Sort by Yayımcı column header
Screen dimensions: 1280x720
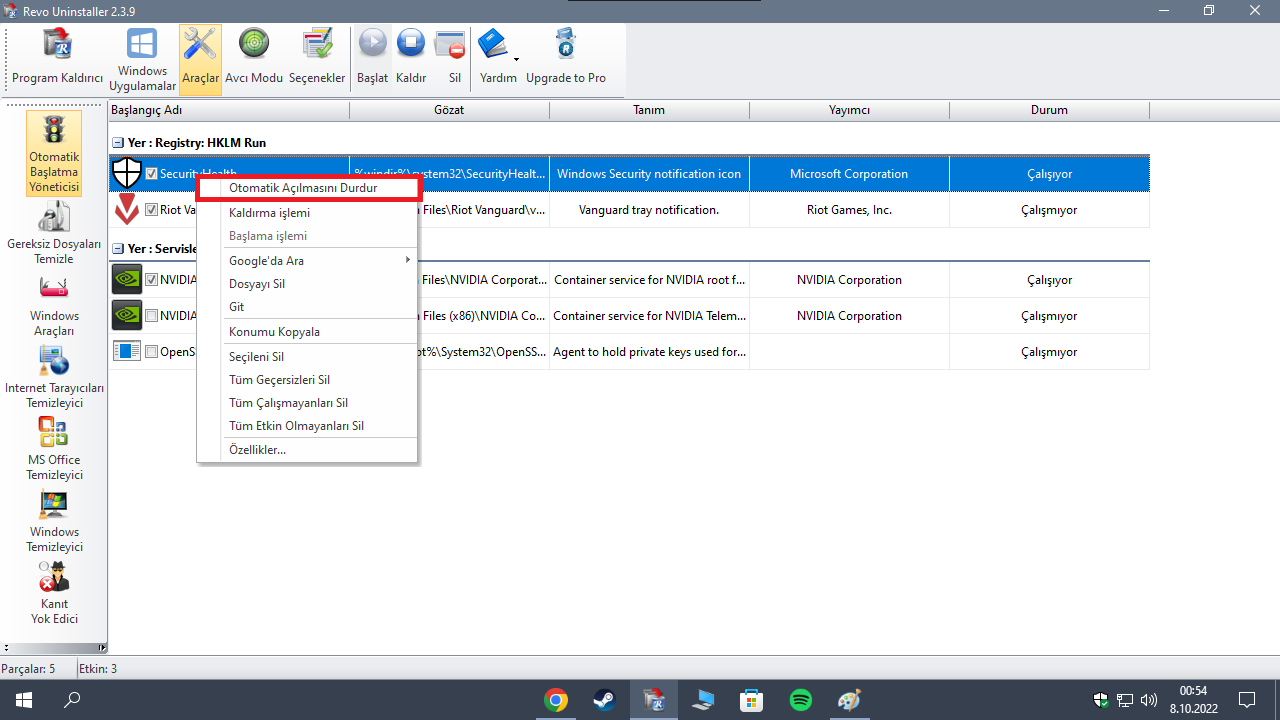click(x=849, y=110)
